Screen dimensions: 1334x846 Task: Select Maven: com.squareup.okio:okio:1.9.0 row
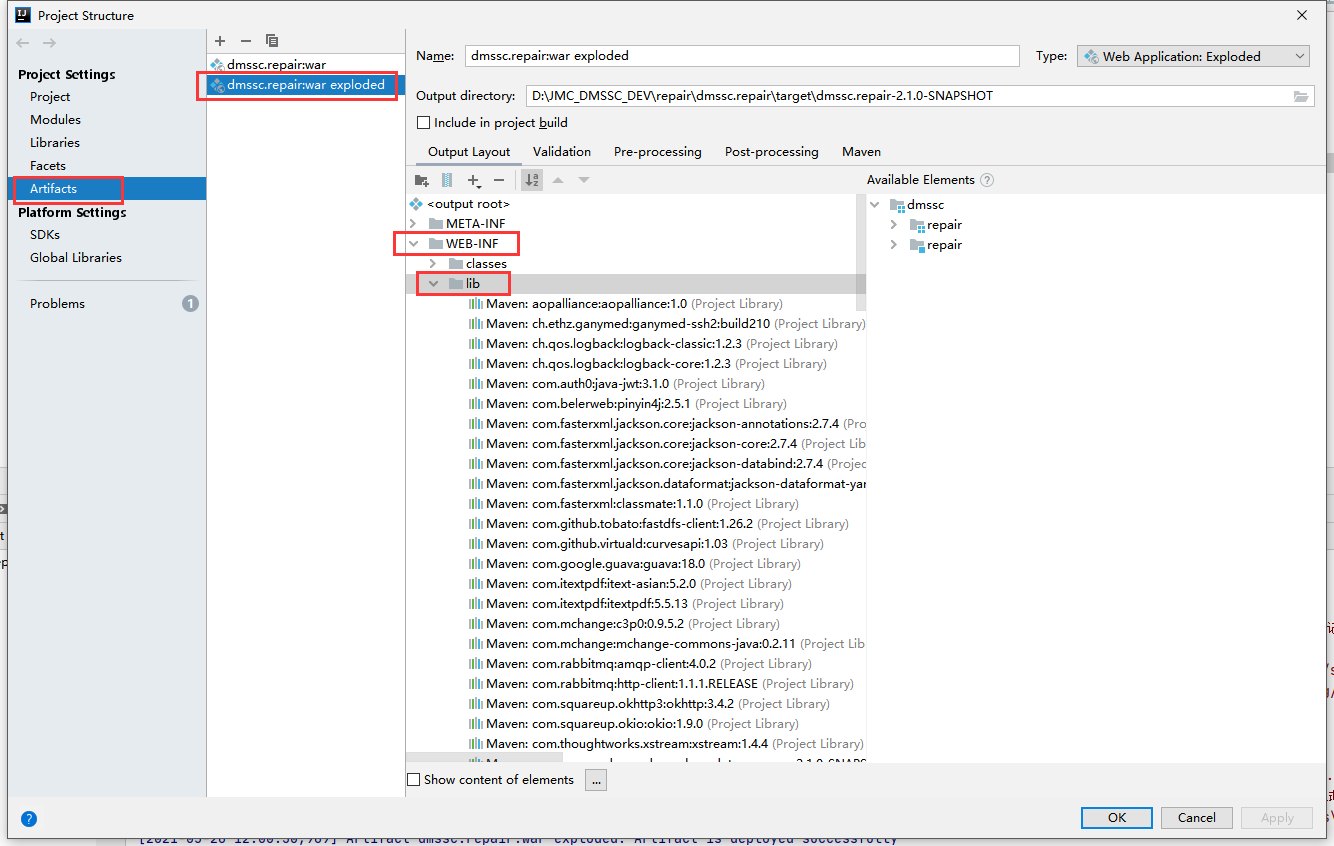coord(636,724)
